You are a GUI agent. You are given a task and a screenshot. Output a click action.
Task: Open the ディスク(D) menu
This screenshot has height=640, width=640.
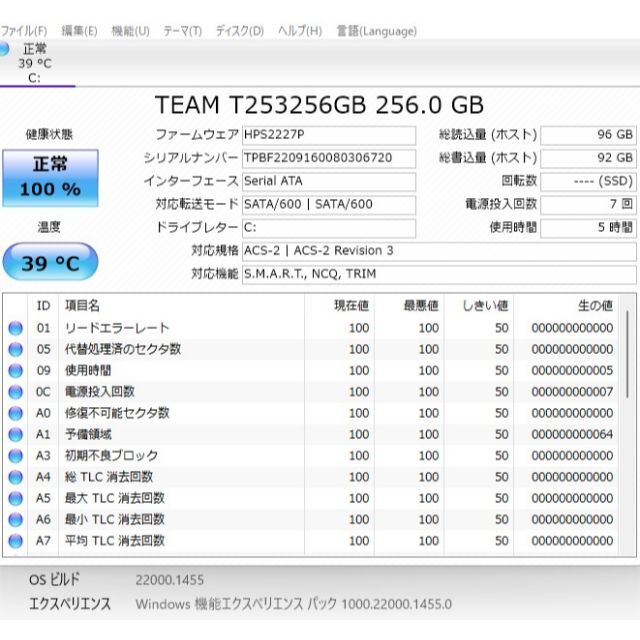point(240,31)
